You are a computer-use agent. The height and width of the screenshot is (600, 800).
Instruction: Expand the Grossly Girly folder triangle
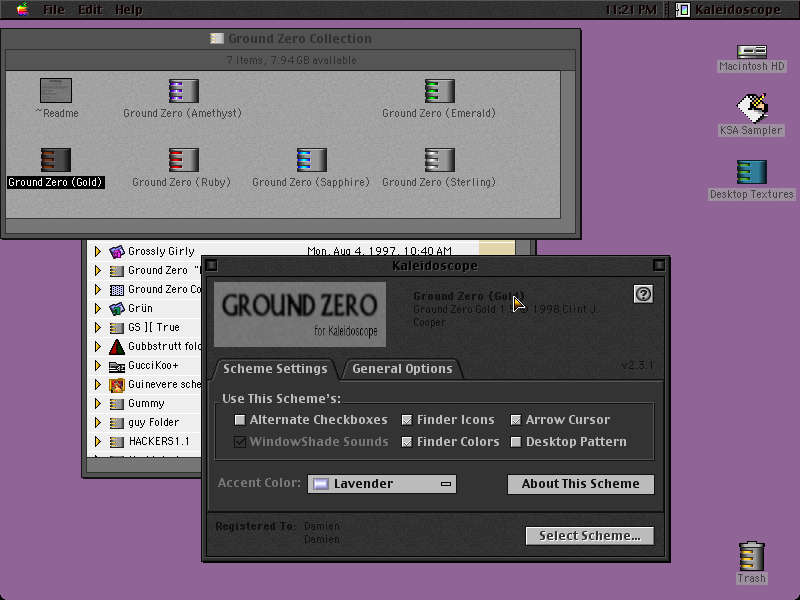[97, 251]
